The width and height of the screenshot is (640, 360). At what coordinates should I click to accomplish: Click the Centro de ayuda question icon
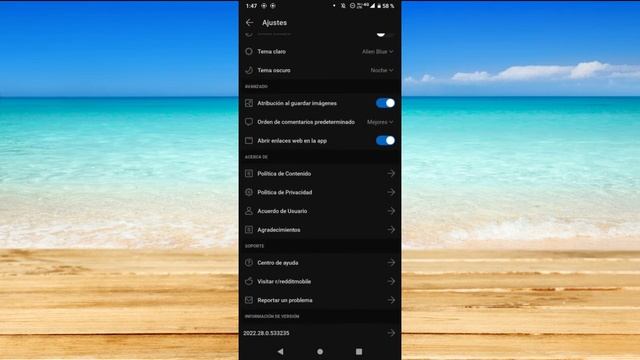coord(249,262)
